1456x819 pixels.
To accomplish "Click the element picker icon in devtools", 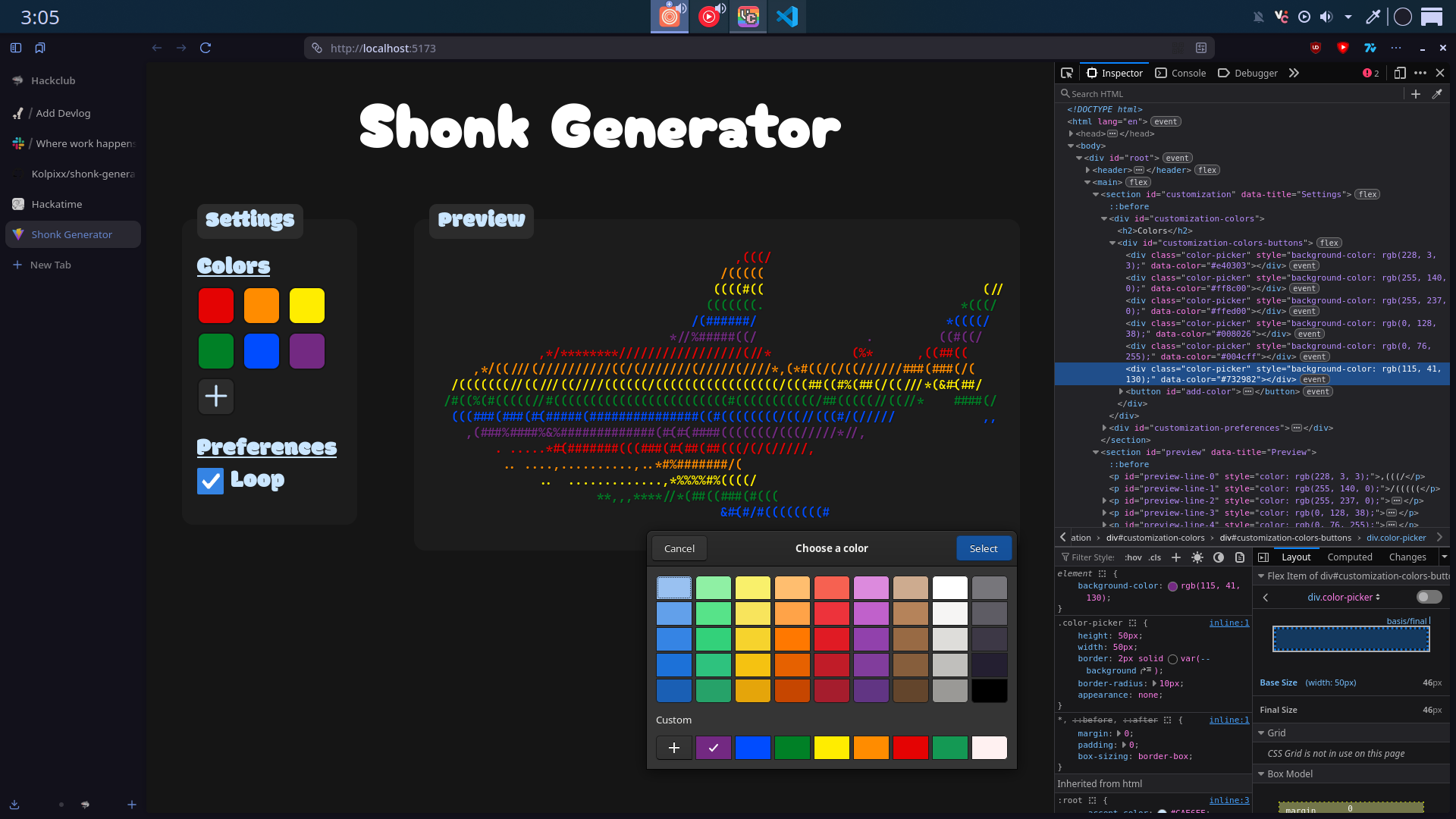I will 1067,73.
